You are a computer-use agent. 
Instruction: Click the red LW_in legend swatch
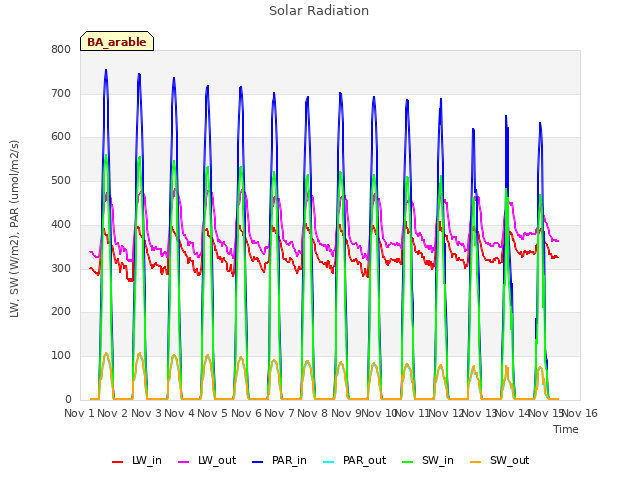coord(118,462)
